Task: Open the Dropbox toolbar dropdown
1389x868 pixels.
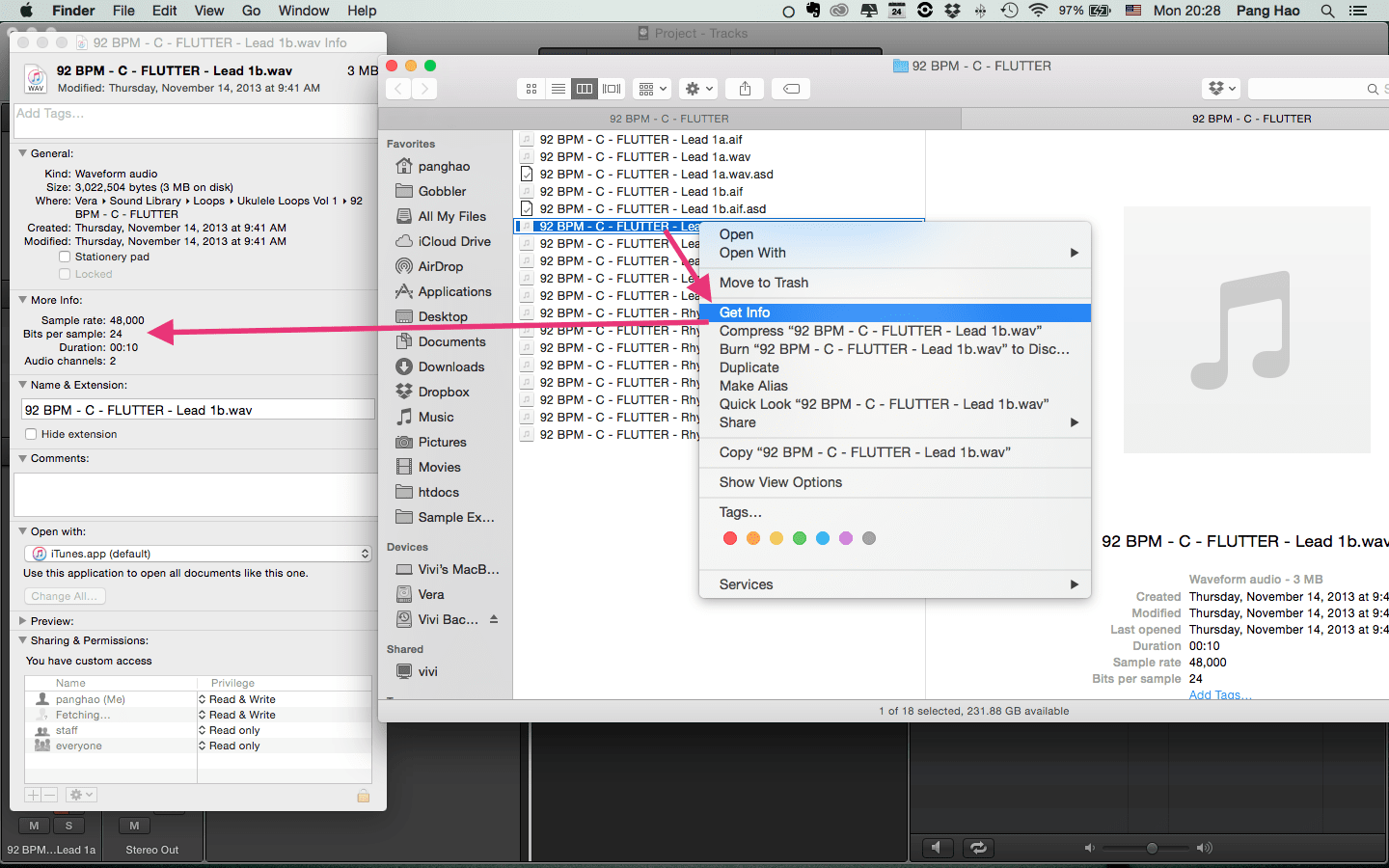Action: 1221,89
